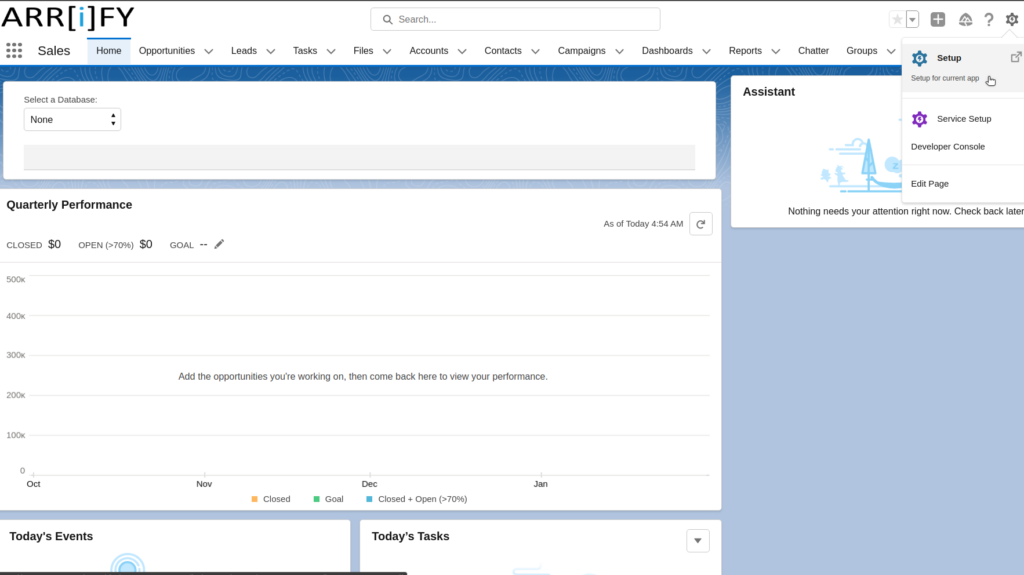
Task: Open the Global Actions plus icon
Action: 938,20
